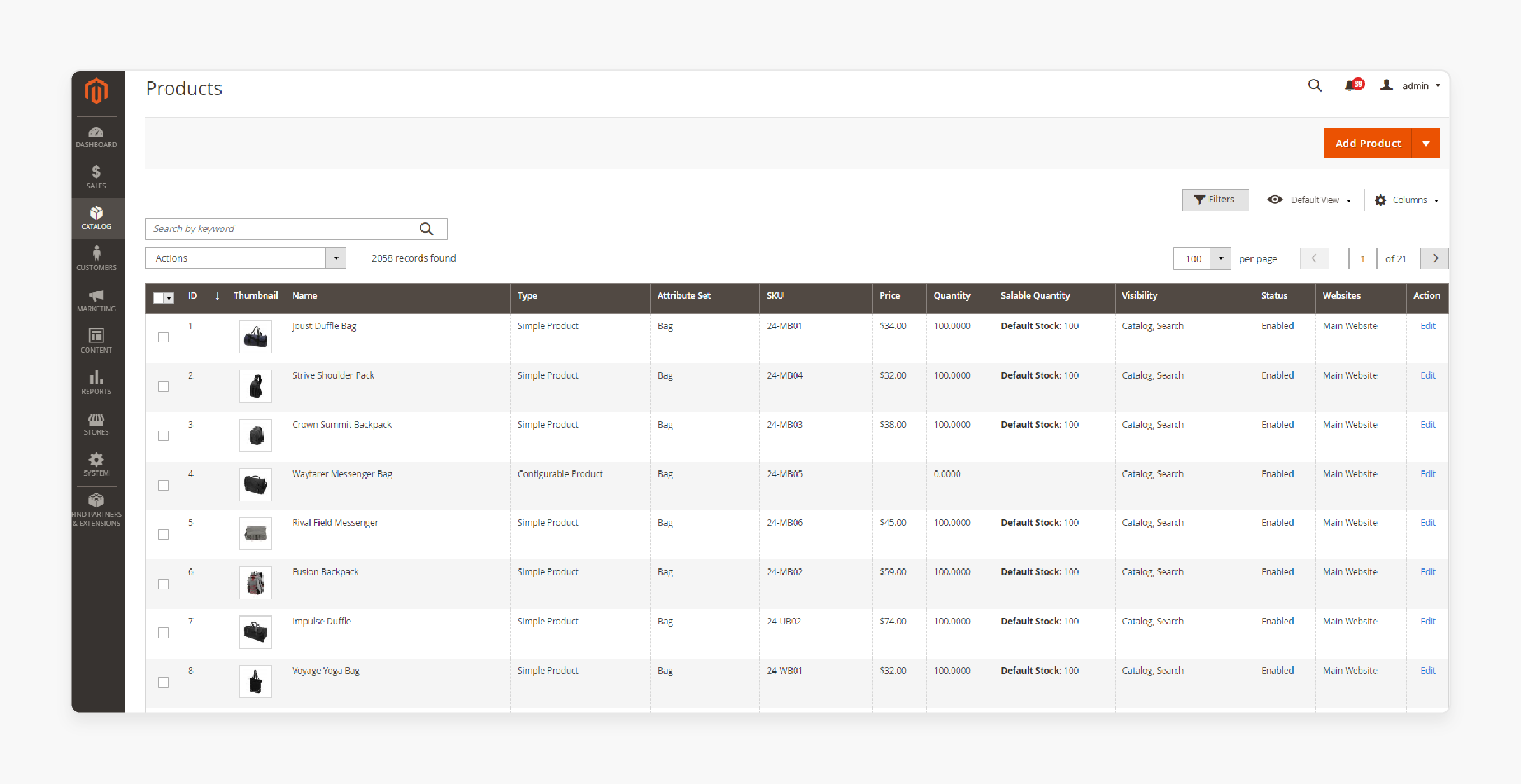Sort by Visibility column header
The height and width of the screenshot is (784, 1521).
tap(1139, 296)
